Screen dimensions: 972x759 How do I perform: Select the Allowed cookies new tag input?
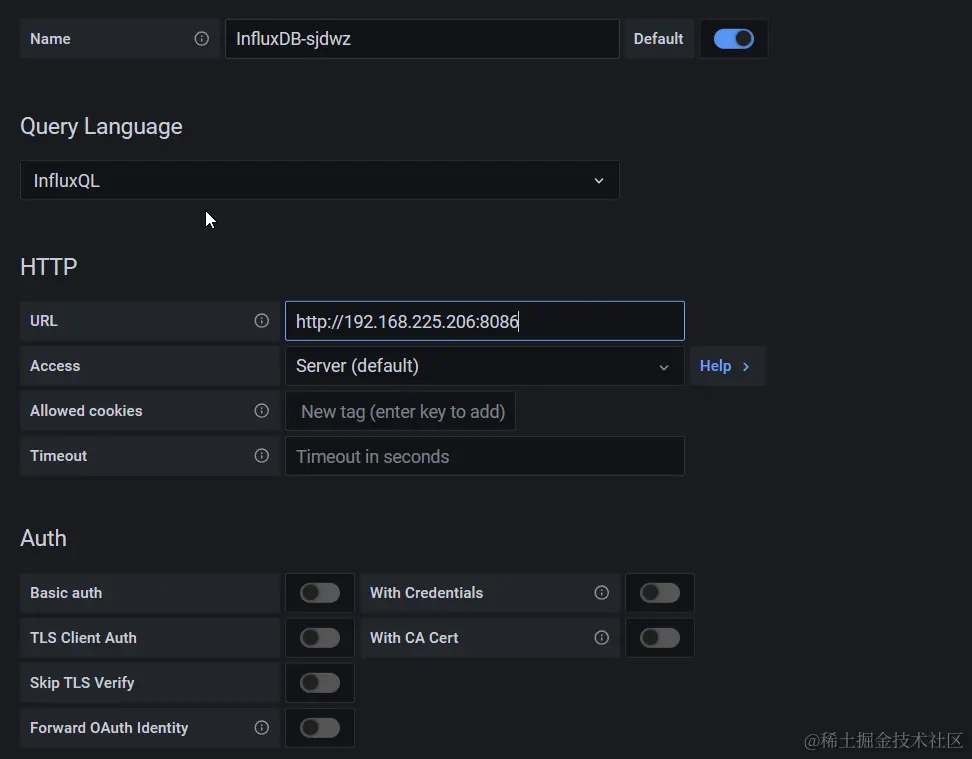pos(400,411)
